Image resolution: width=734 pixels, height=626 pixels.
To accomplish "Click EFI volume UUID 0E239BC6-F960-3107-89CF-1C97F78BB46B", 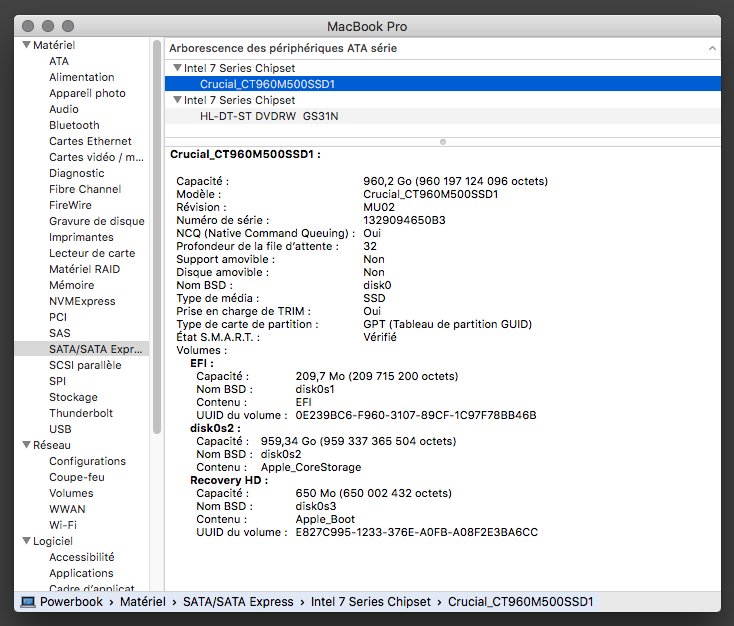I will pyautogui.click(x=416, y=415).
